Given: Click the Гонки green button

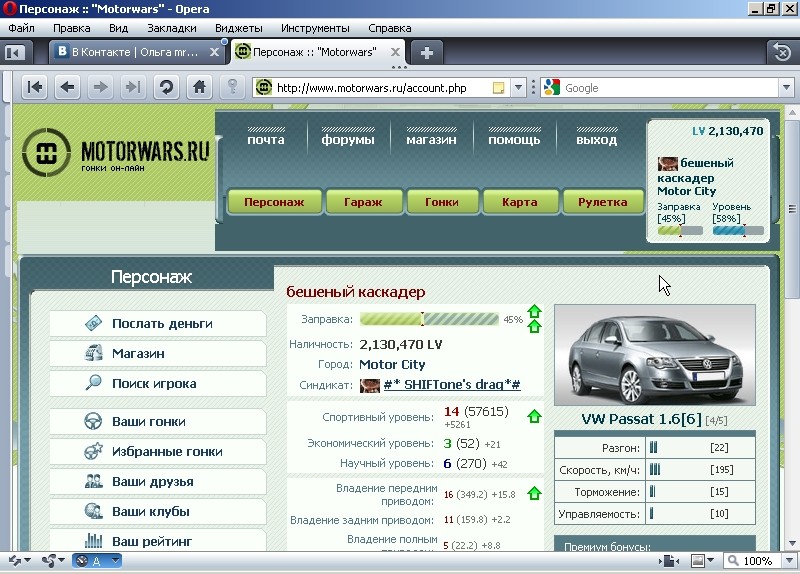Looking at the screenshot, I should coord(442,202).
